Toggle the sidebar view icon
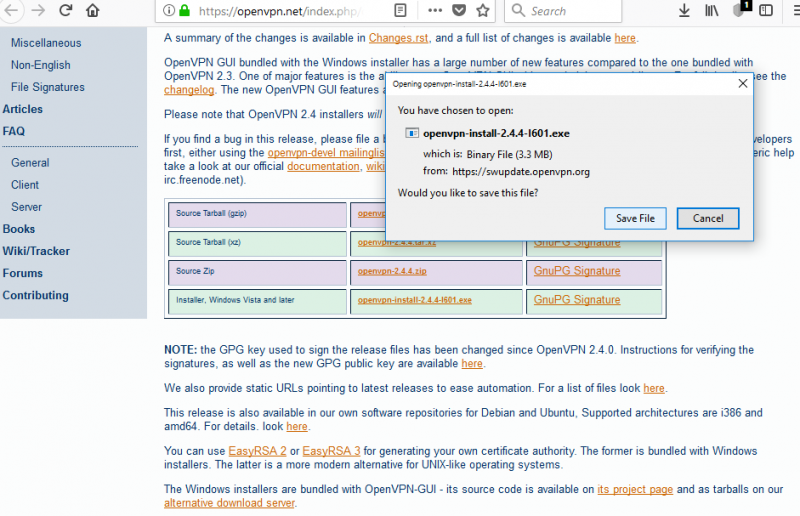 [x=766, y=11]
